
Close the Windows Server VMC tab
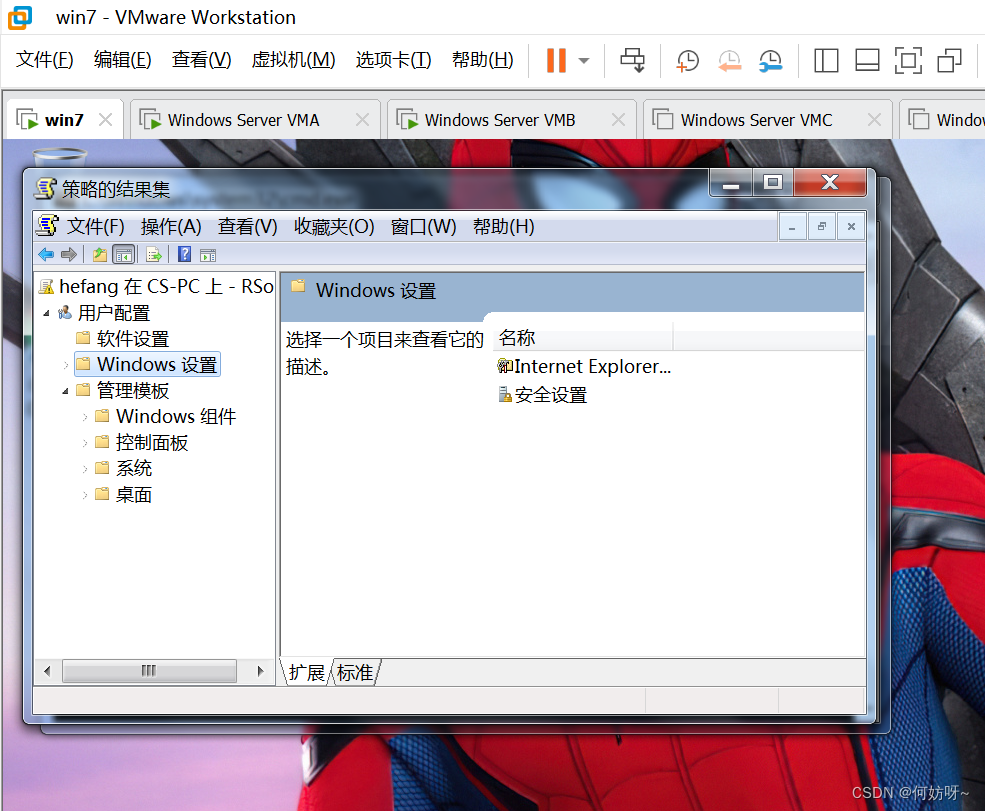874,119
